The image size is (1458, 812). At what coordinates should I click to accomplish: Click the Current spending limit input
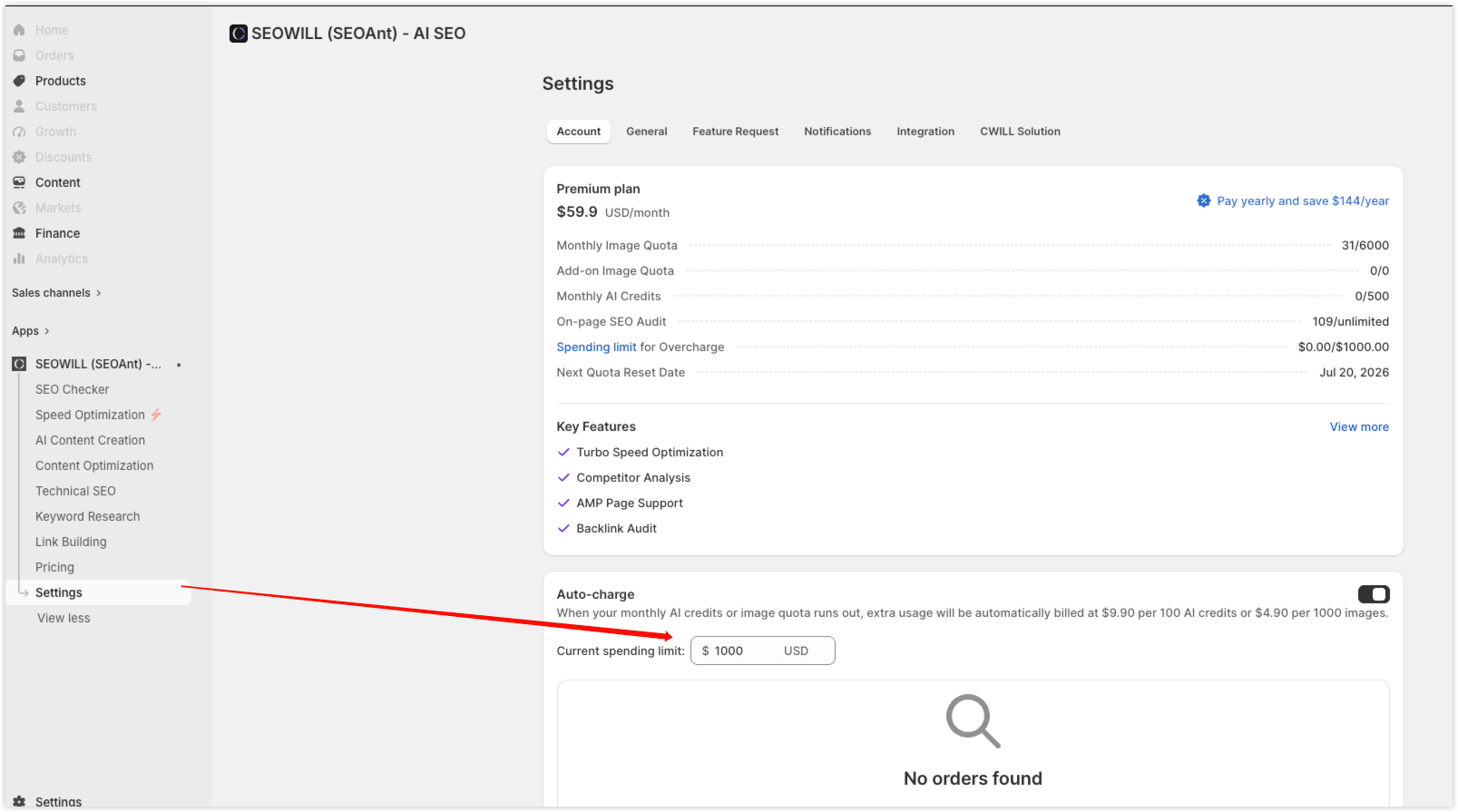click(762, 651)
